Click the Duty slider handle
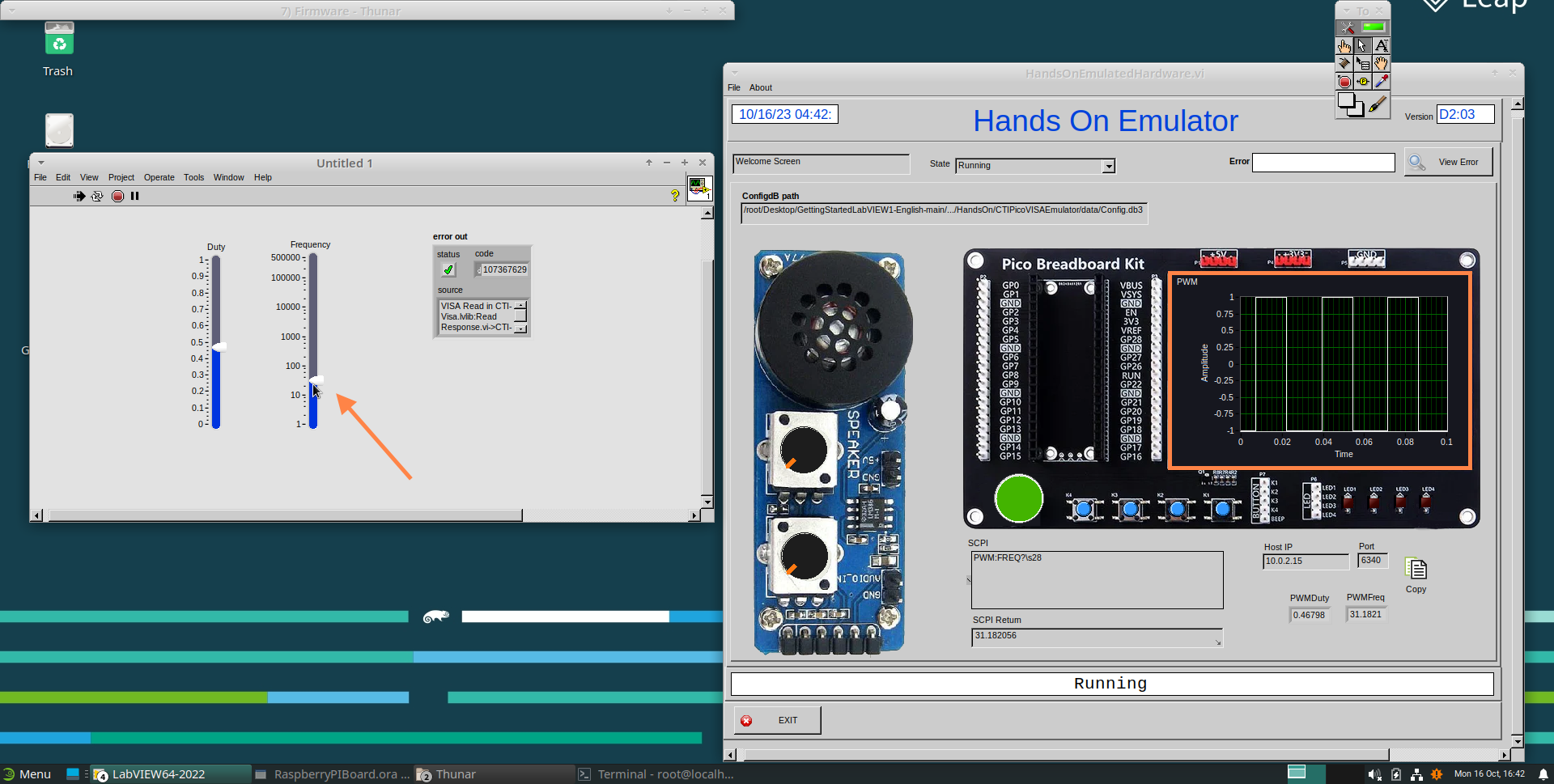This screenshot has height=784, width=1554. point(219,347)
